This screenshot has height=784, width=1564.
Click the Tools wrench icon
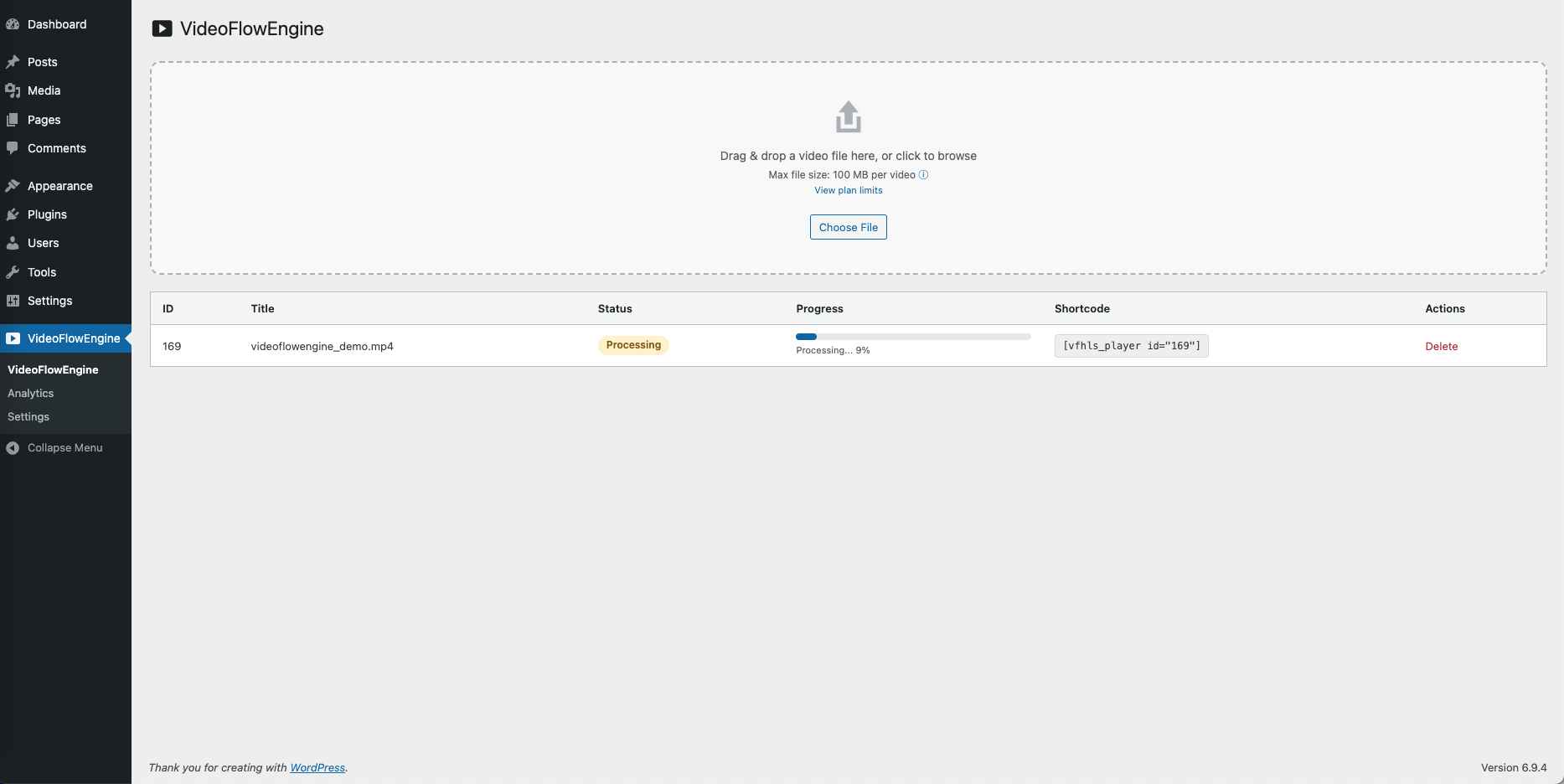[x=13, y=272]
